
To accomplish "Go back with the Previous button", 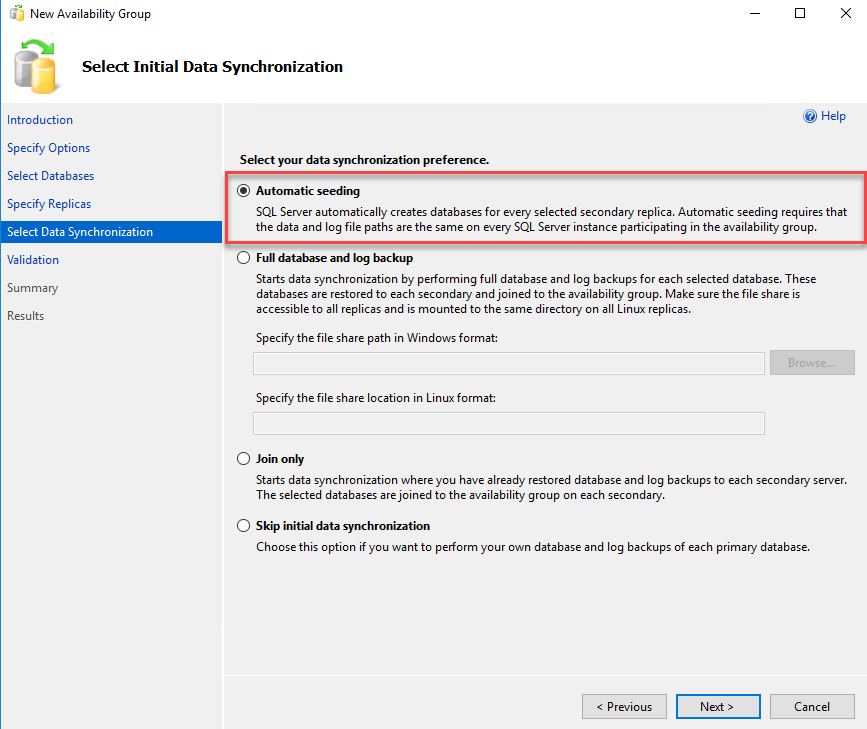I will [x=624, y=706].
